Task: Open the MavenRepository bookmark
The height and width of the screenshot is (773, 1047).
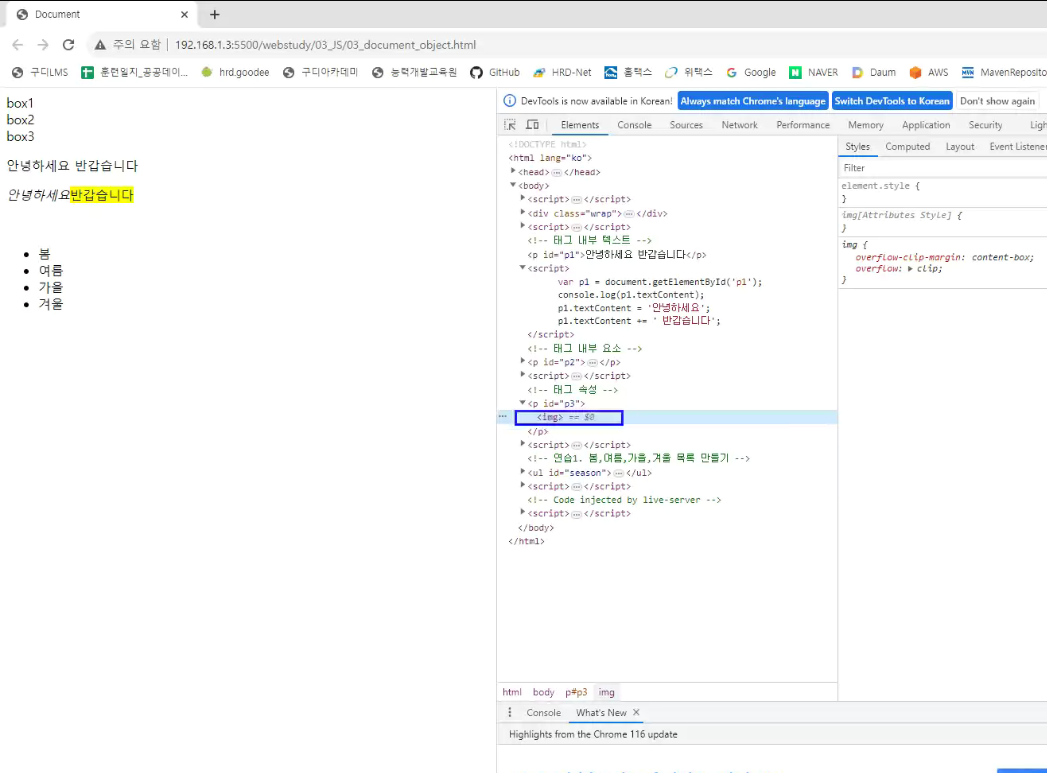Action: click(1004, 72)
